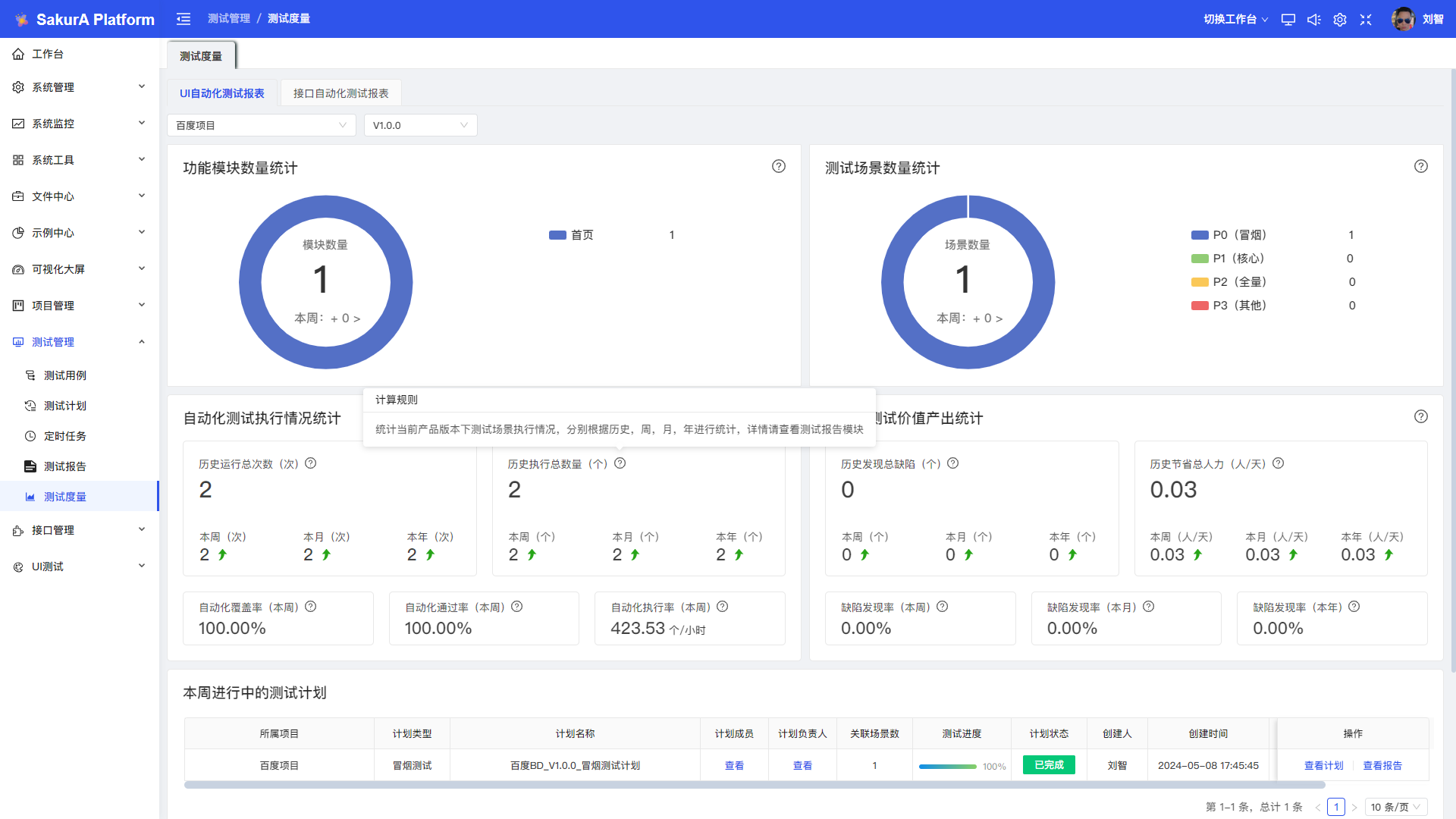Expand 文件中心 menu
1456x819 pixels.
click(80, 196)
